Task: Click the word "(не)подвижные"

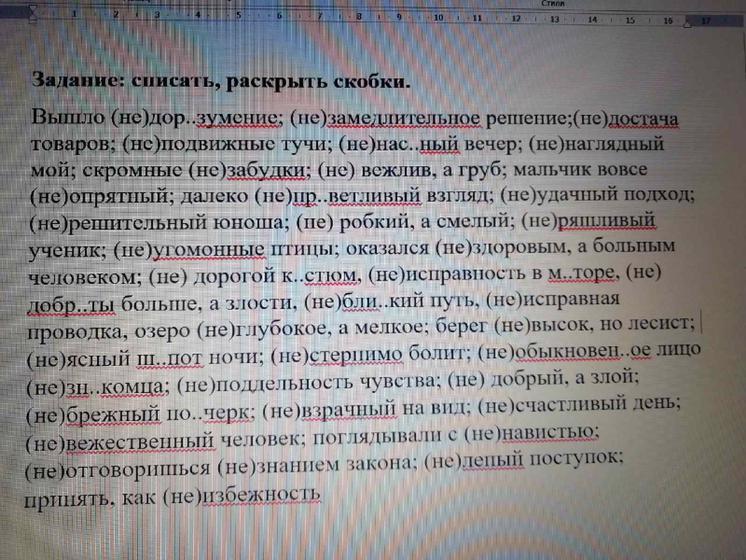Action: click(198, 144)
